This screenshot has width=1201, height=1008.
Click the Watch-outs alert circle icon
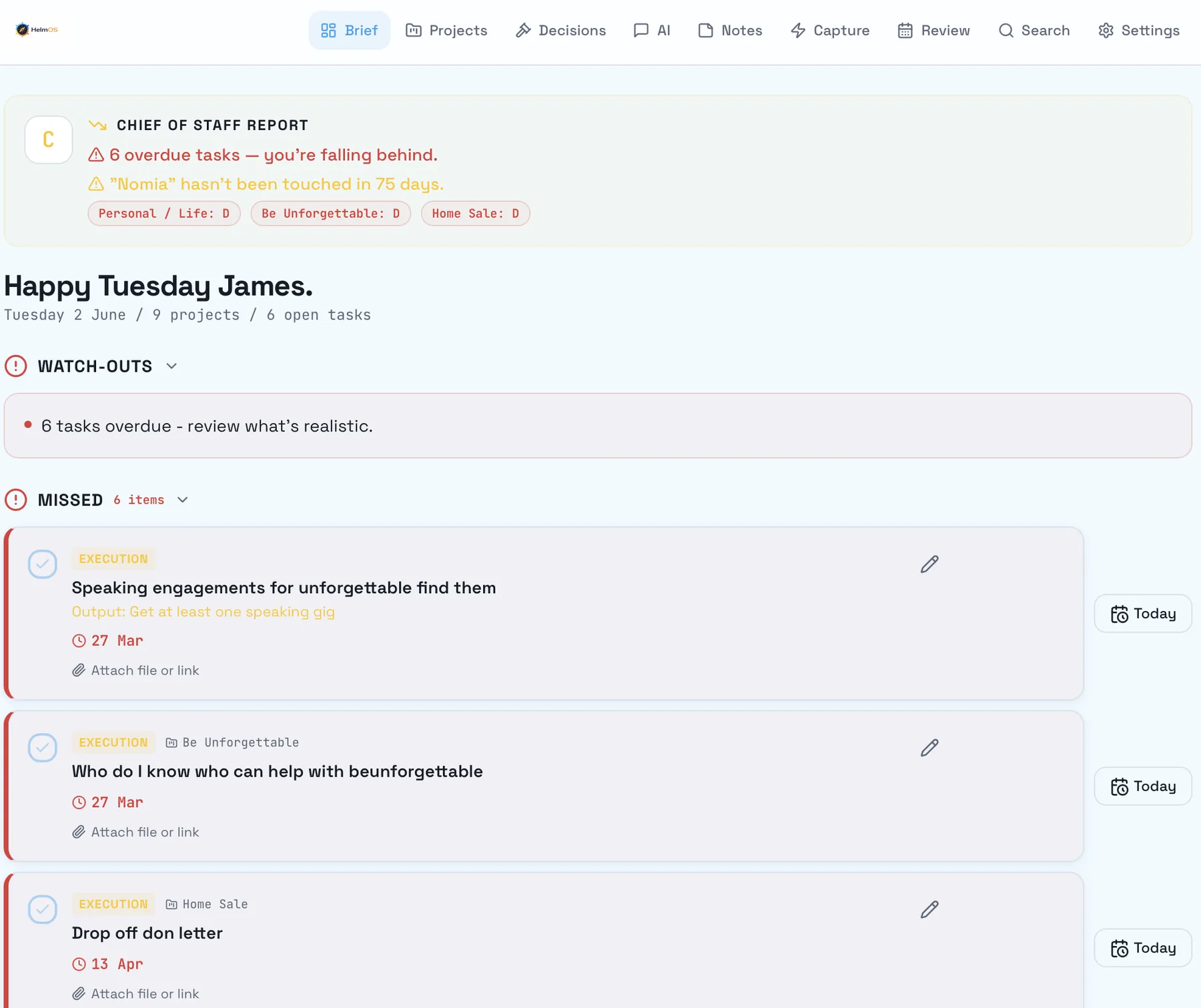(x=16, y=366)
